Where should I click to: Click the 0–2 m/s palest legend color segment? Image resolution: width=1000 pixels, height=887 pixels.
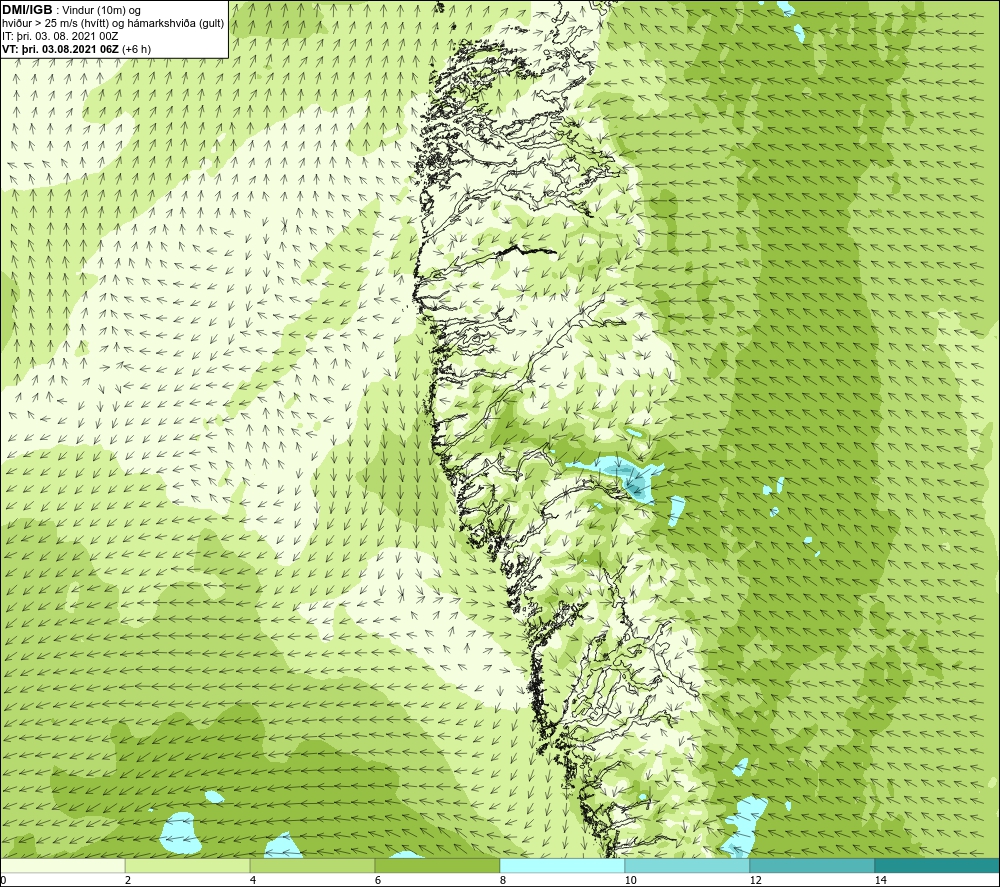(62, 866)
